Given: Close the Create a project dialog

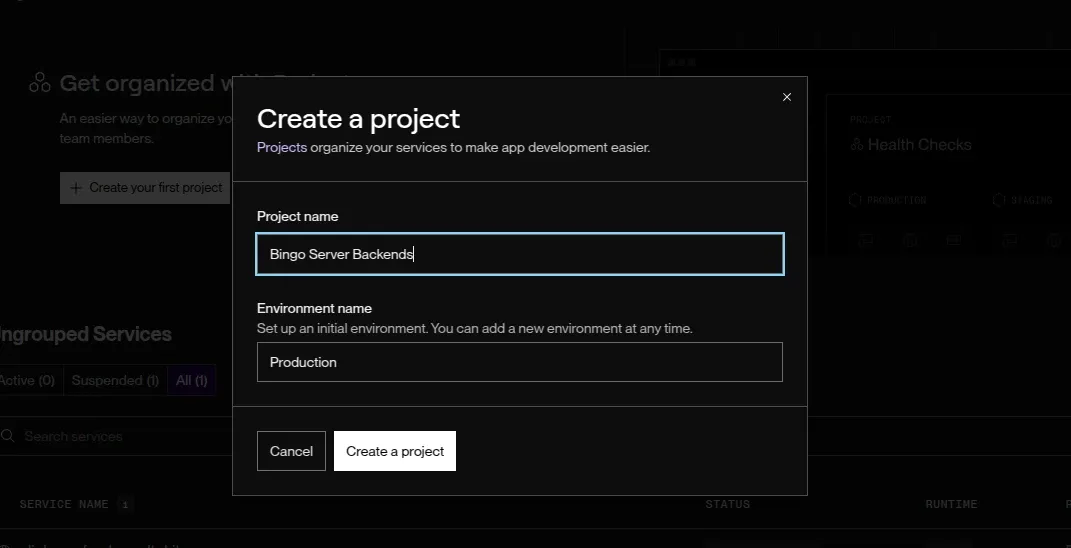Looking at the screenshot, I should pos(787,97).
